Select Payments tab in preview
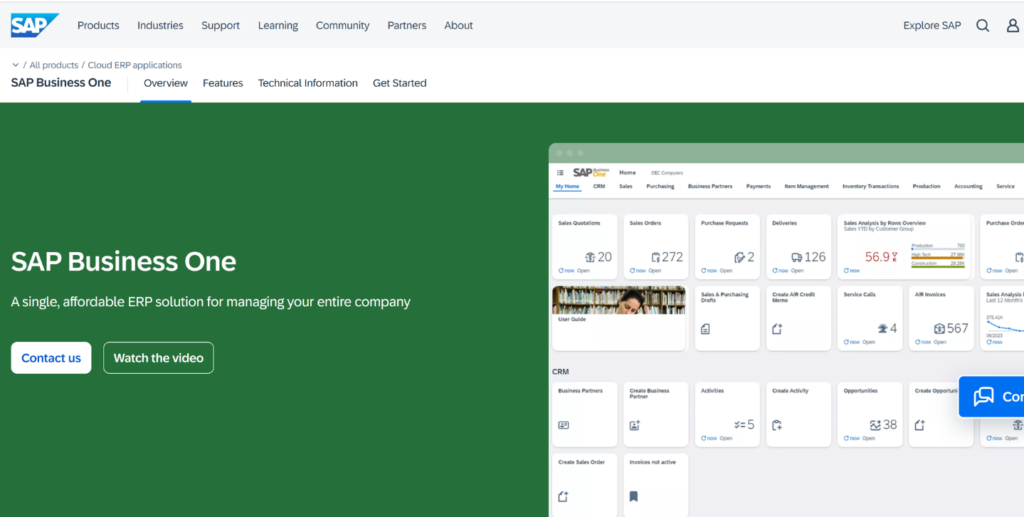 click(x=758, y=186)
